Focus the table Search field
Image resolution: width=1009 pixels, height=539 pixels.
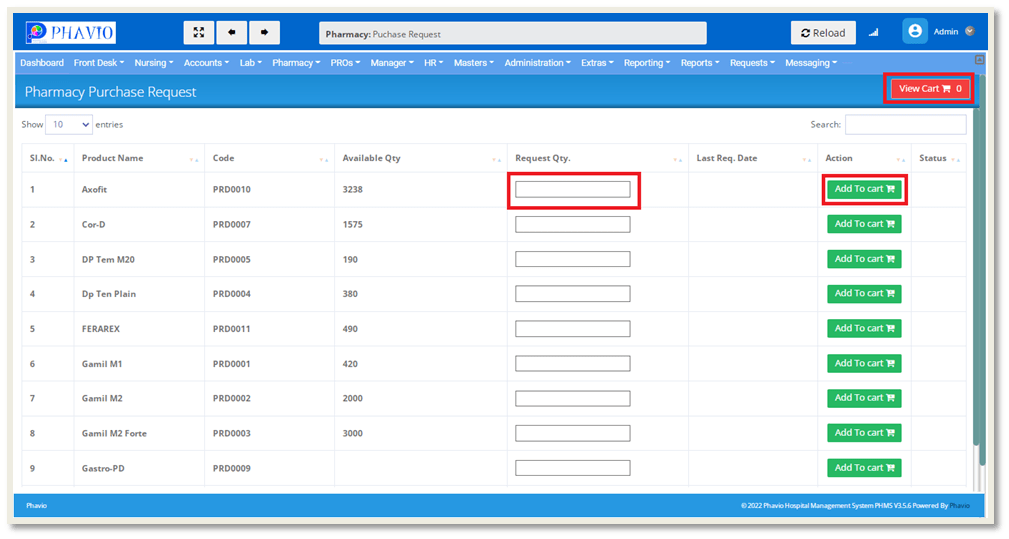coord(905,125)
